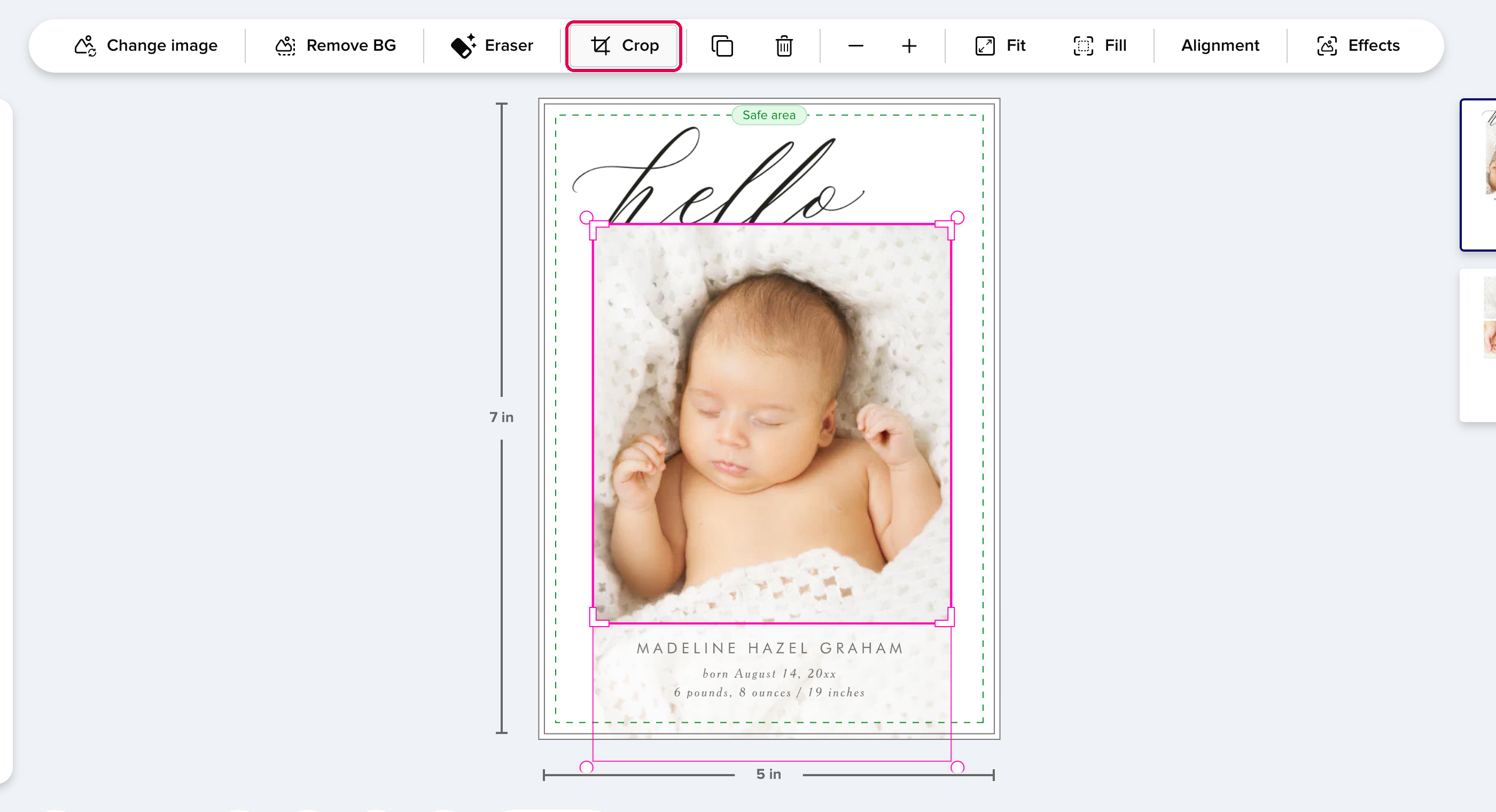Screen dimensions: 1496x812
Task: Select the Eraser tool
Action: tap(492, 45)
